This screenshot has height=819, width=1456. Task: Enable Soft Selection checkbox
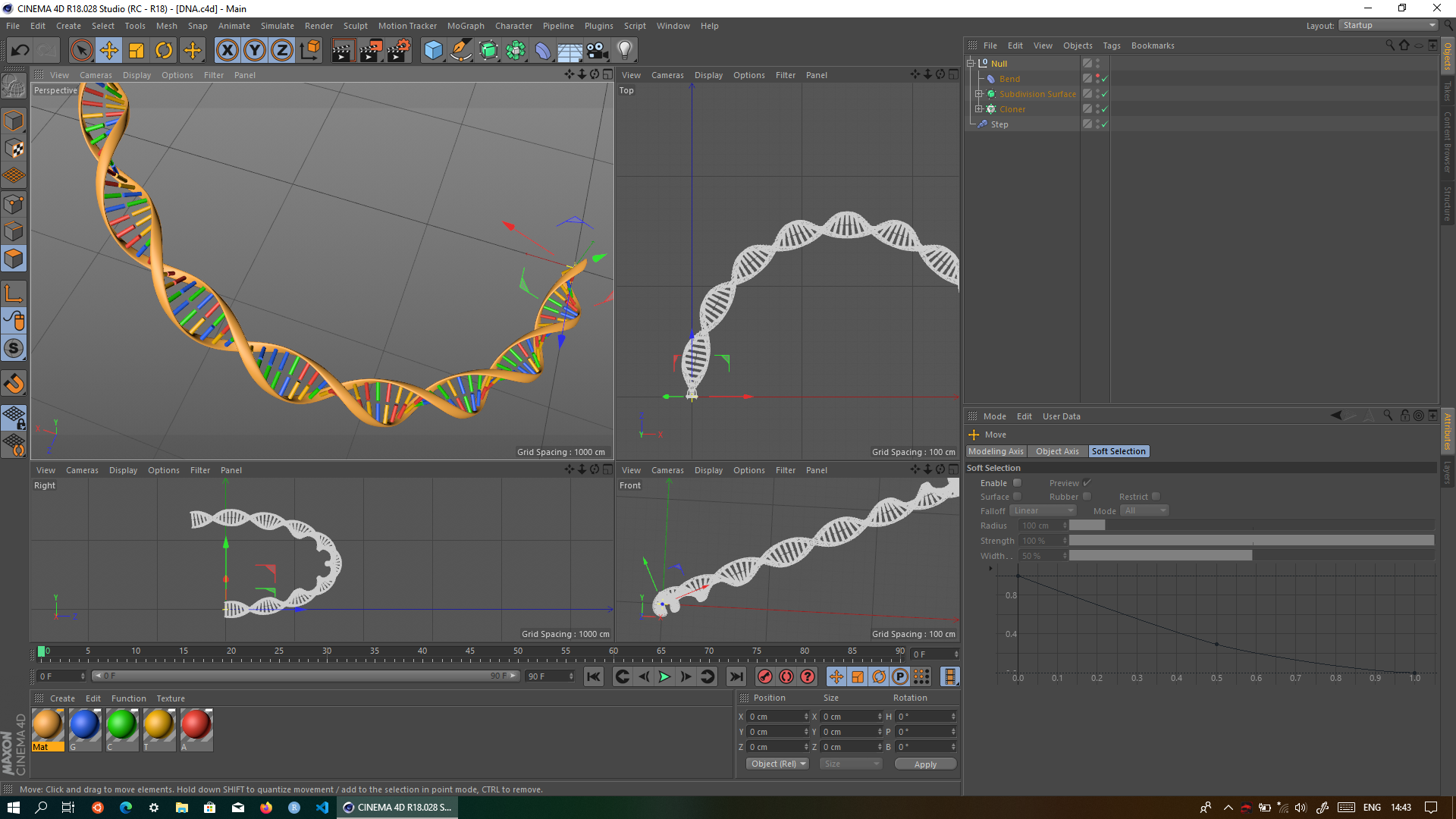point(1018,483)
